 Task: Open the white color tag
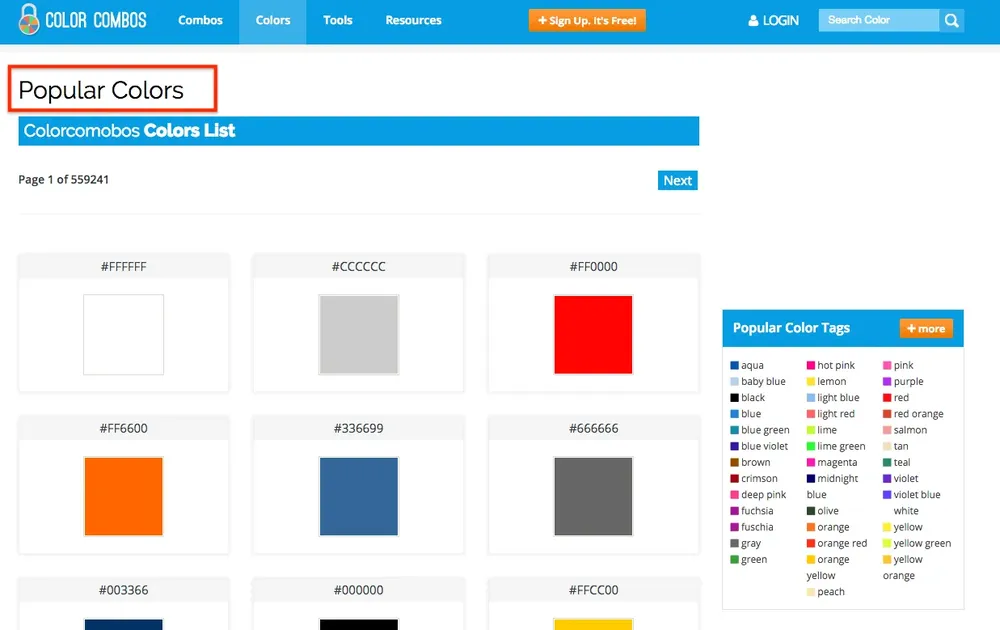click(x=906, y=511)
